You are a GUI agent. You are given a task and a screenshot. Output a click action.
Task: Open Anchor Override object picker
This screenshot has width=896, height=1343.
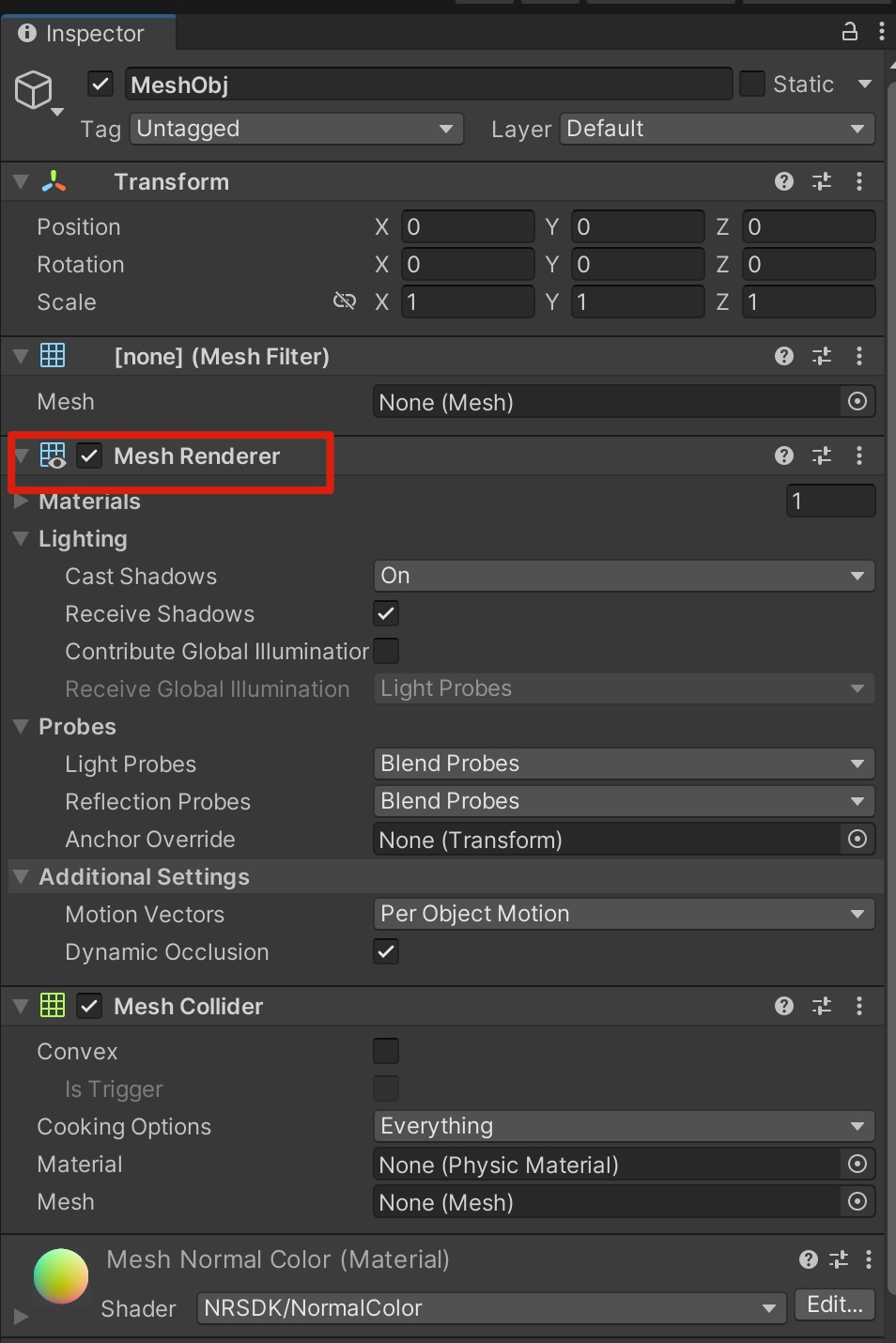(x=857, y=839)
